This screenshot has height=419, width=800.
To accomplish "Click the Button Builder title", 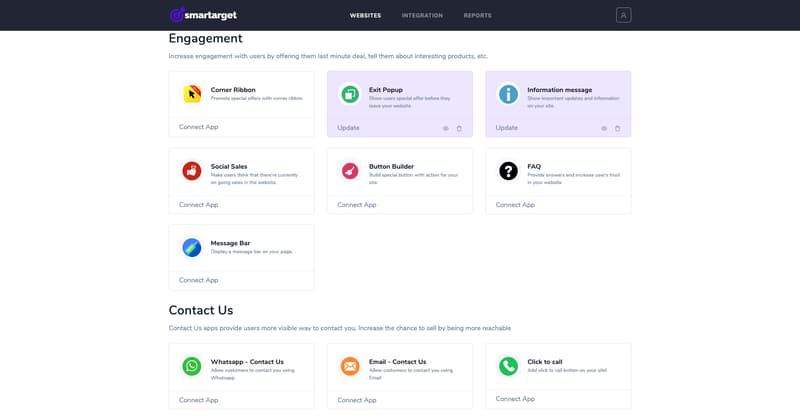I will (391, 166).
